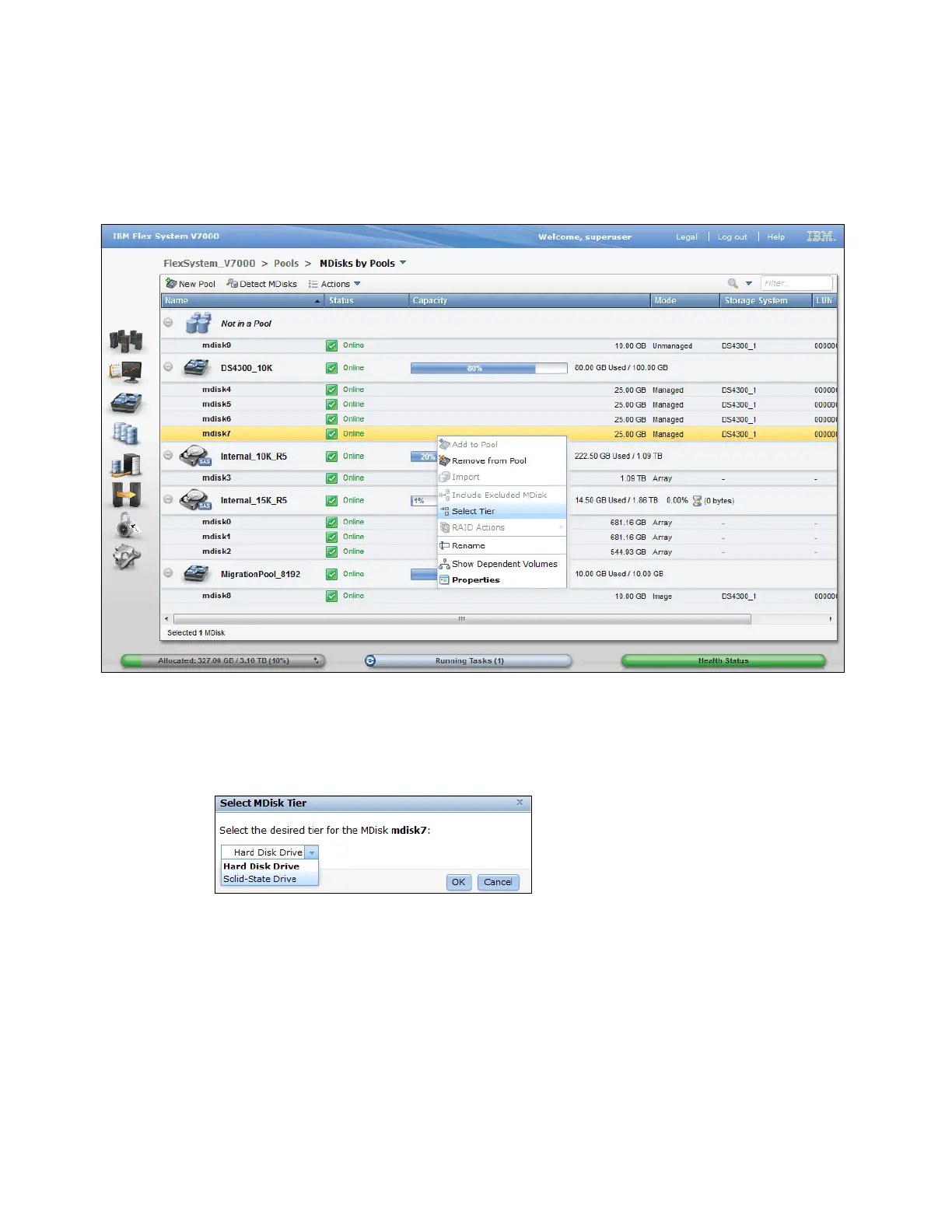Click the Filter input field
This screenshot has height=1232, width=952.
pos(796,284)
